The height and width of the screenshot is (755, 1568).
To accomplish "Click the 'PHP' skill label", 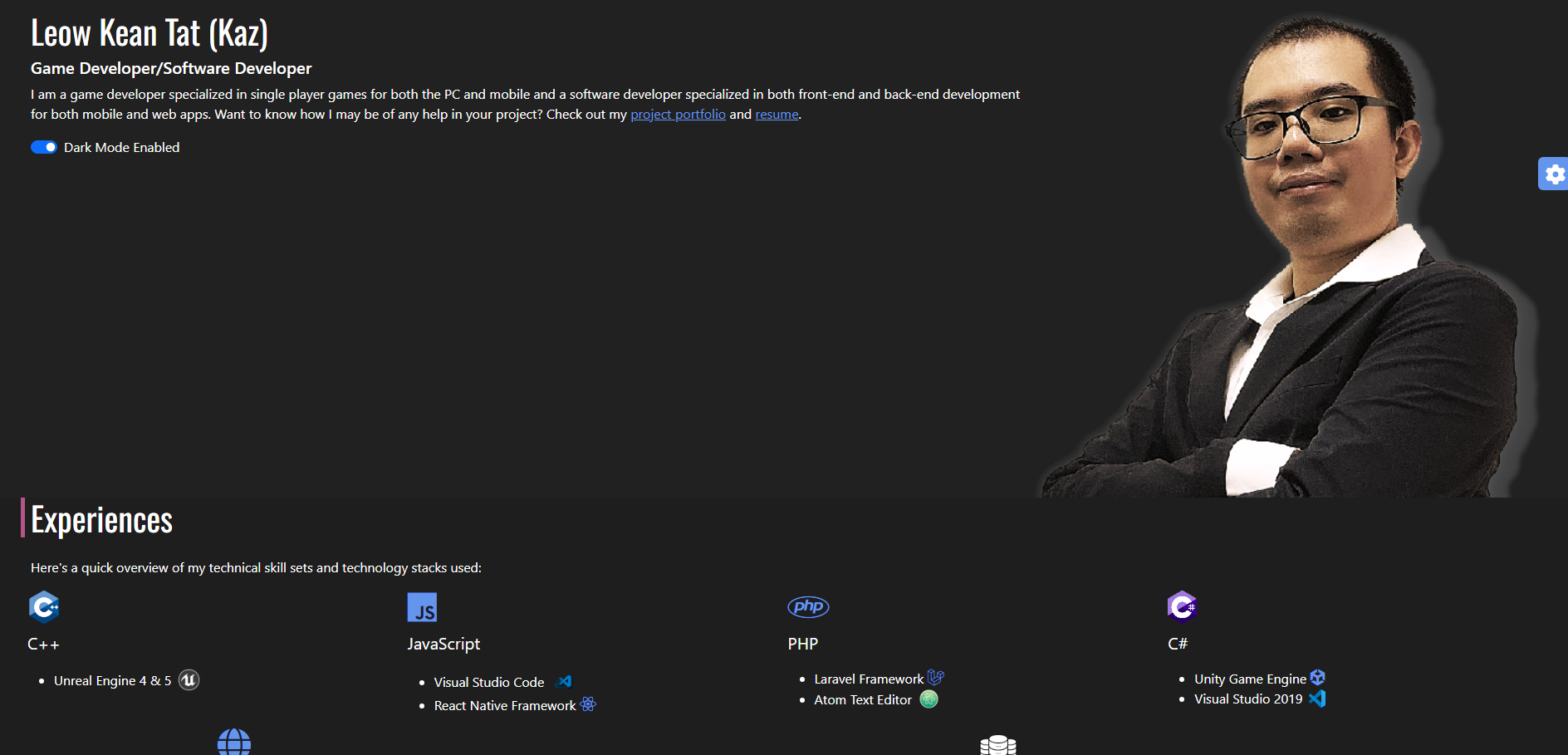I will click(x=803, y=644).
